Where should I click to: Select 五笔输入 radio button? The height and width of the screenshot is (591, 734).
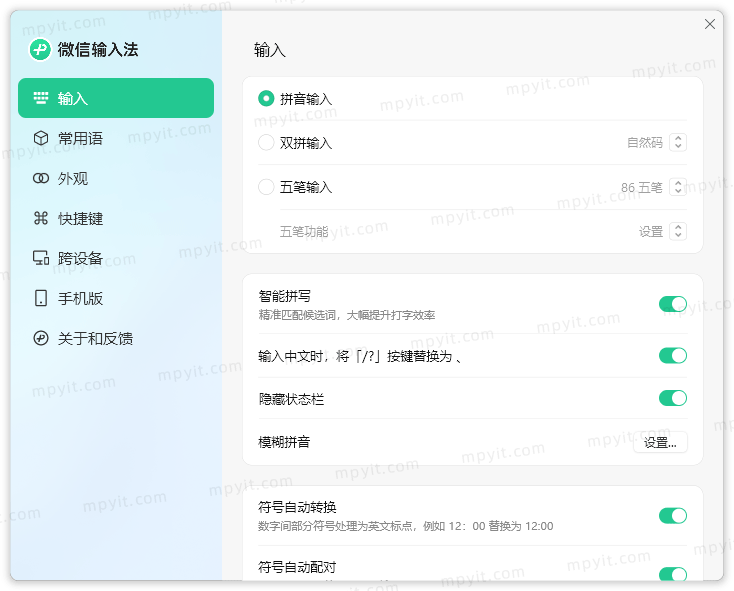[x=266, y=187]
